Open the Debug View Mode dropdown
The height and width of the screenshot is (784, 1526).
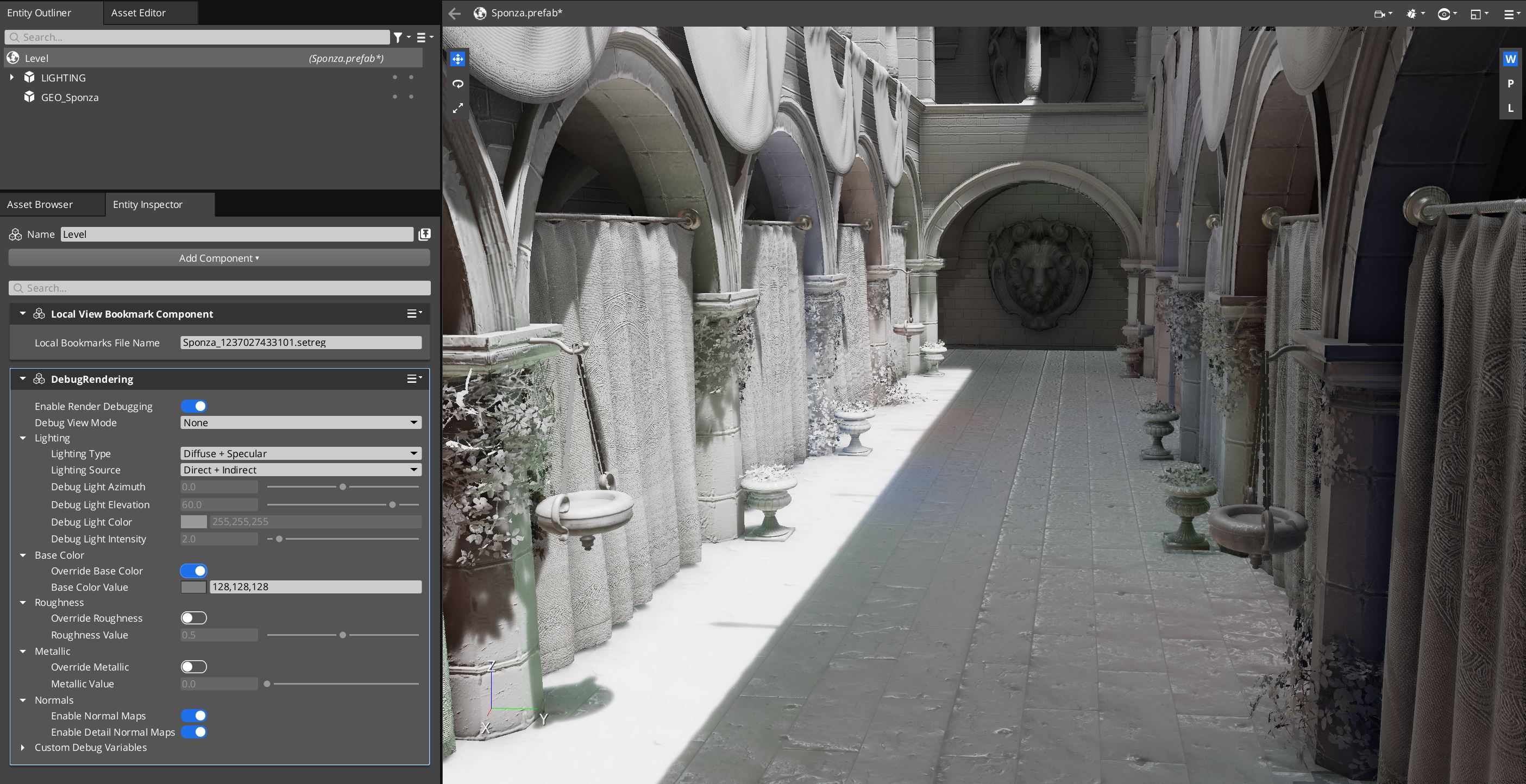[x=300, y=423]
